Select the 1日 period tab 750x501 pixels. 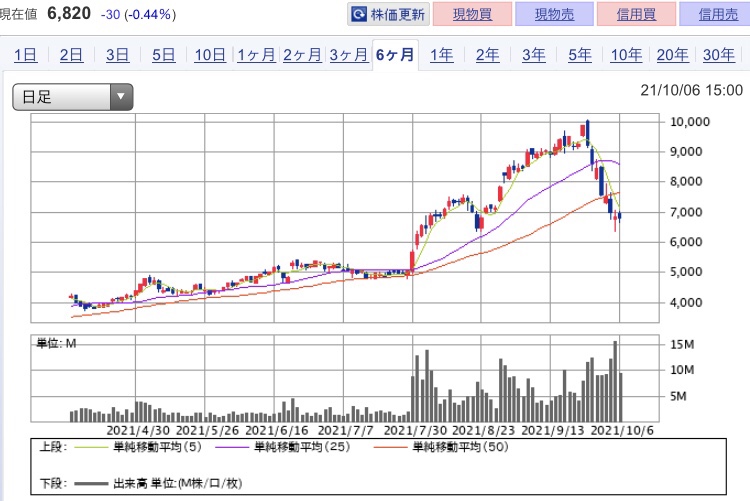[25, 55]
